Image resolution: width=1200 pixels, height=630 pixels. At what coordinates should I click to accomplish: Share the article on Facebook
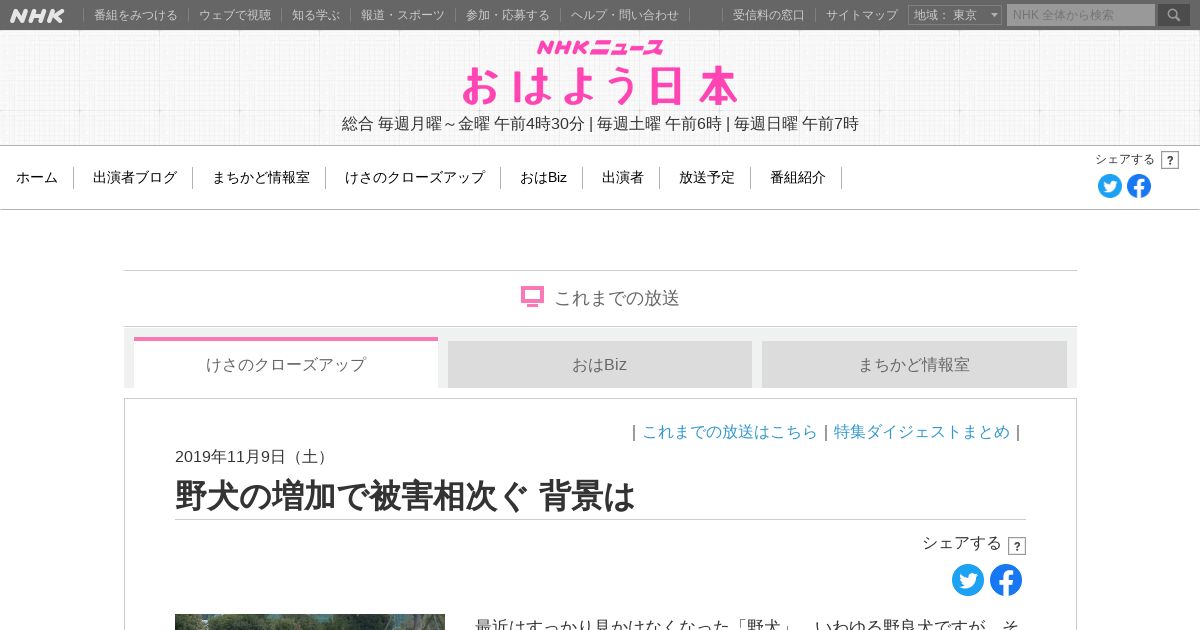pyautogui.click(x=1006, y=580)
